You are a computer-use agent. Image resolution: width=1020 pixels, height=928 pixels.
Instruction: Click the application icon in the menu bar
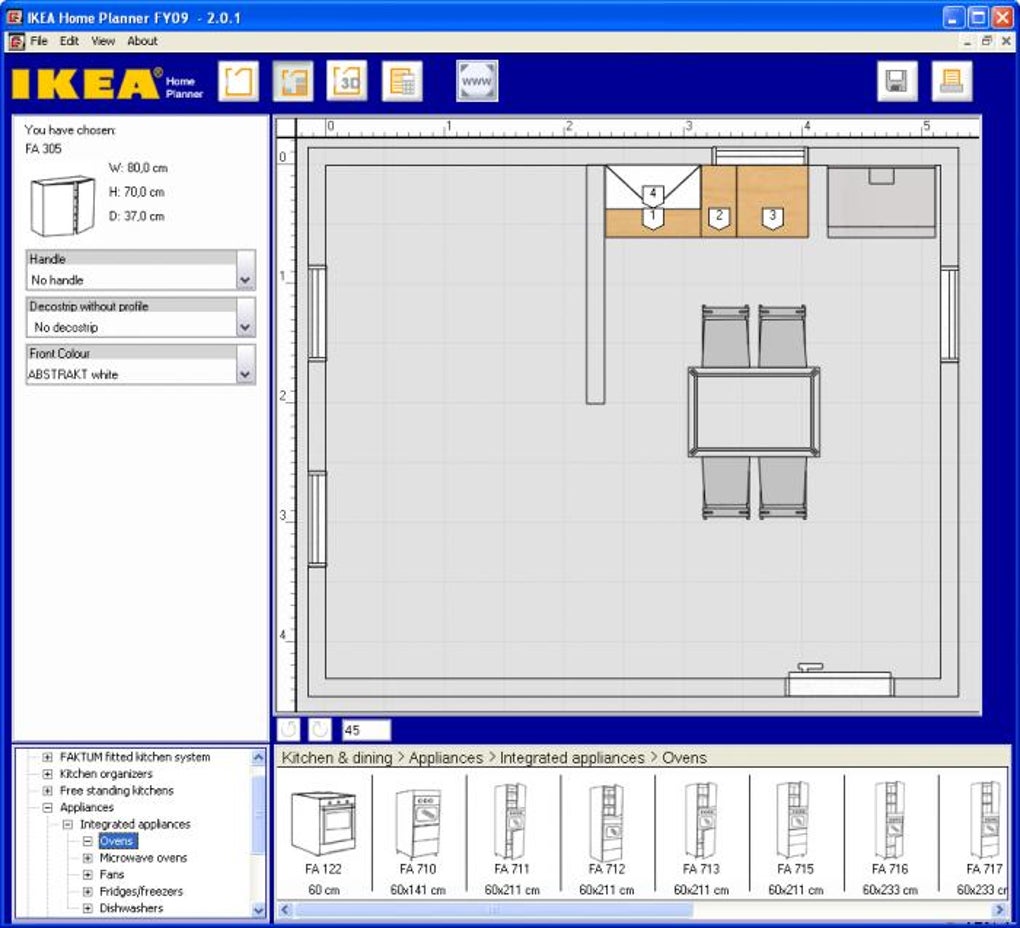coord(16,41)
